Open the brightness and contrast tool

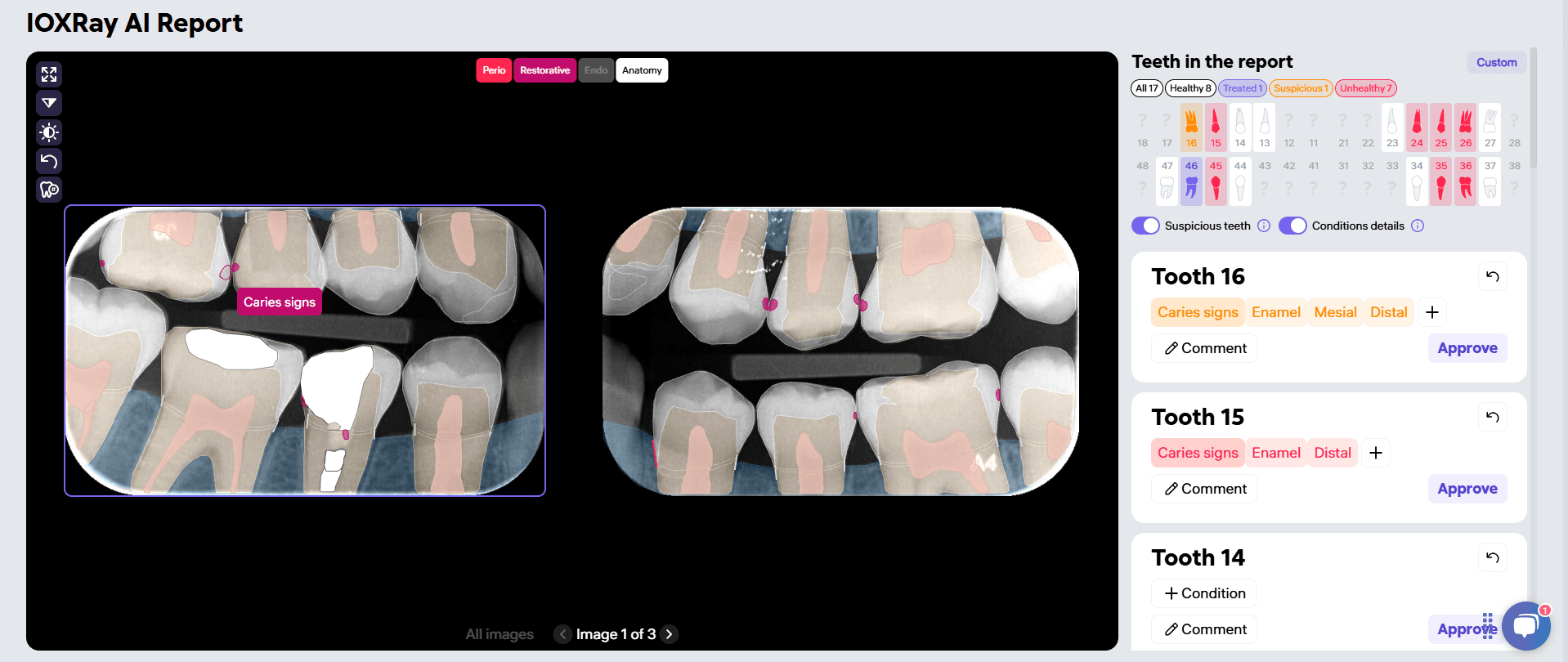click(49, 132)
